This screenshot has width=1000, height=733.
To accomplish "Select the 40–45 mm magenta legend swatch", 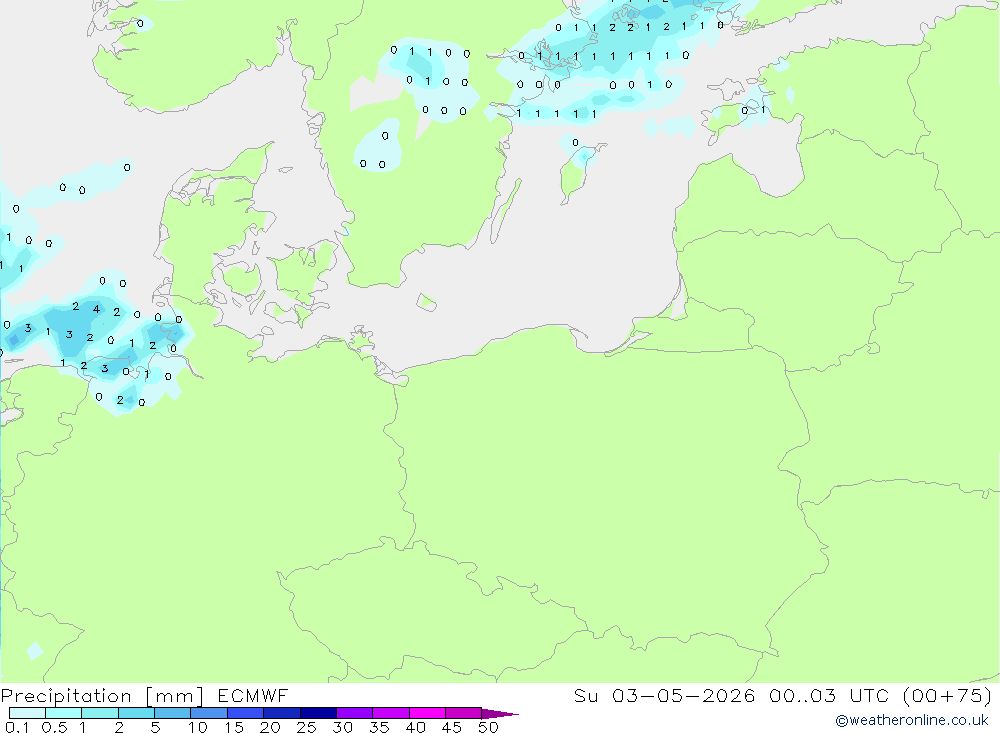I will coord(427,713).
